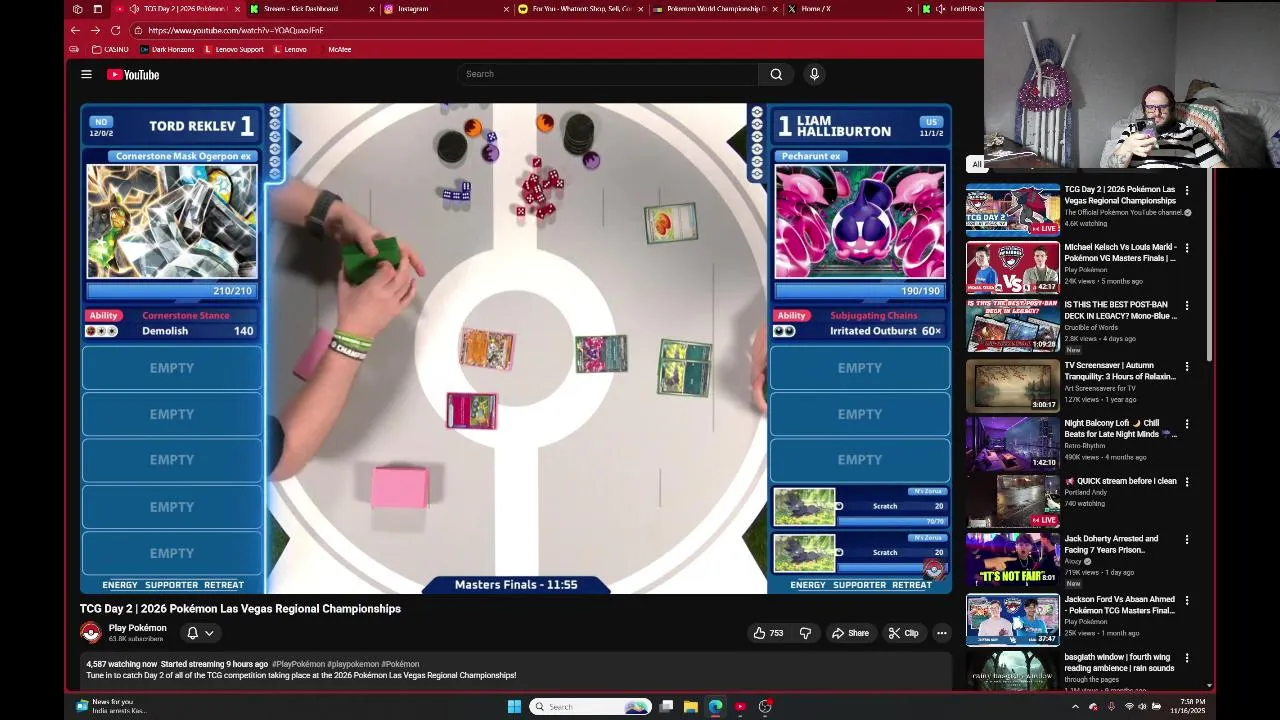The image size is (1280, 720).
Task: Open the volume icon in system tray
Action: coord(1143,707)
